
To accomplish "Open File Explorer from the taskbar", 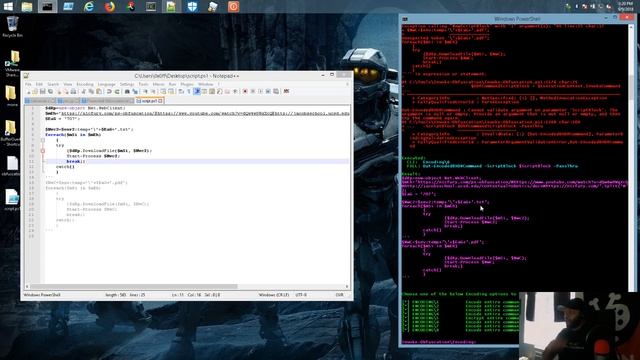I will [x=27, y=6].
